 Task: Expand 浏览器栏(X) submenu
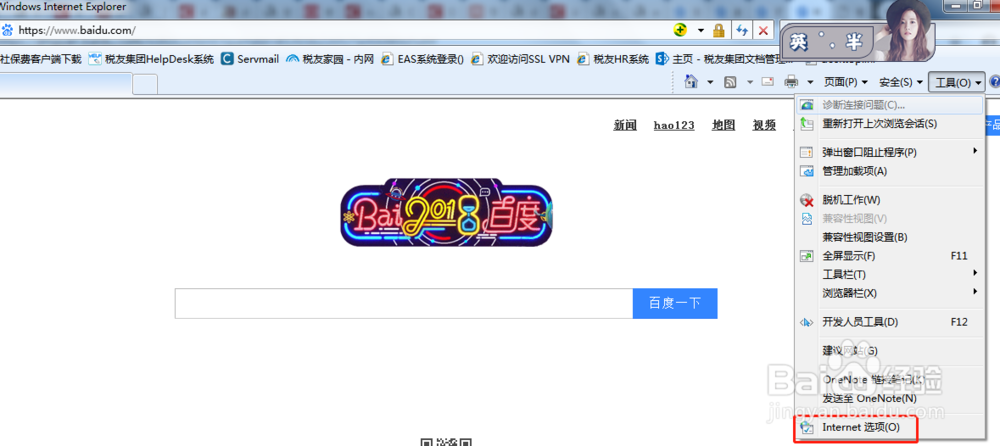click(889, 293)
